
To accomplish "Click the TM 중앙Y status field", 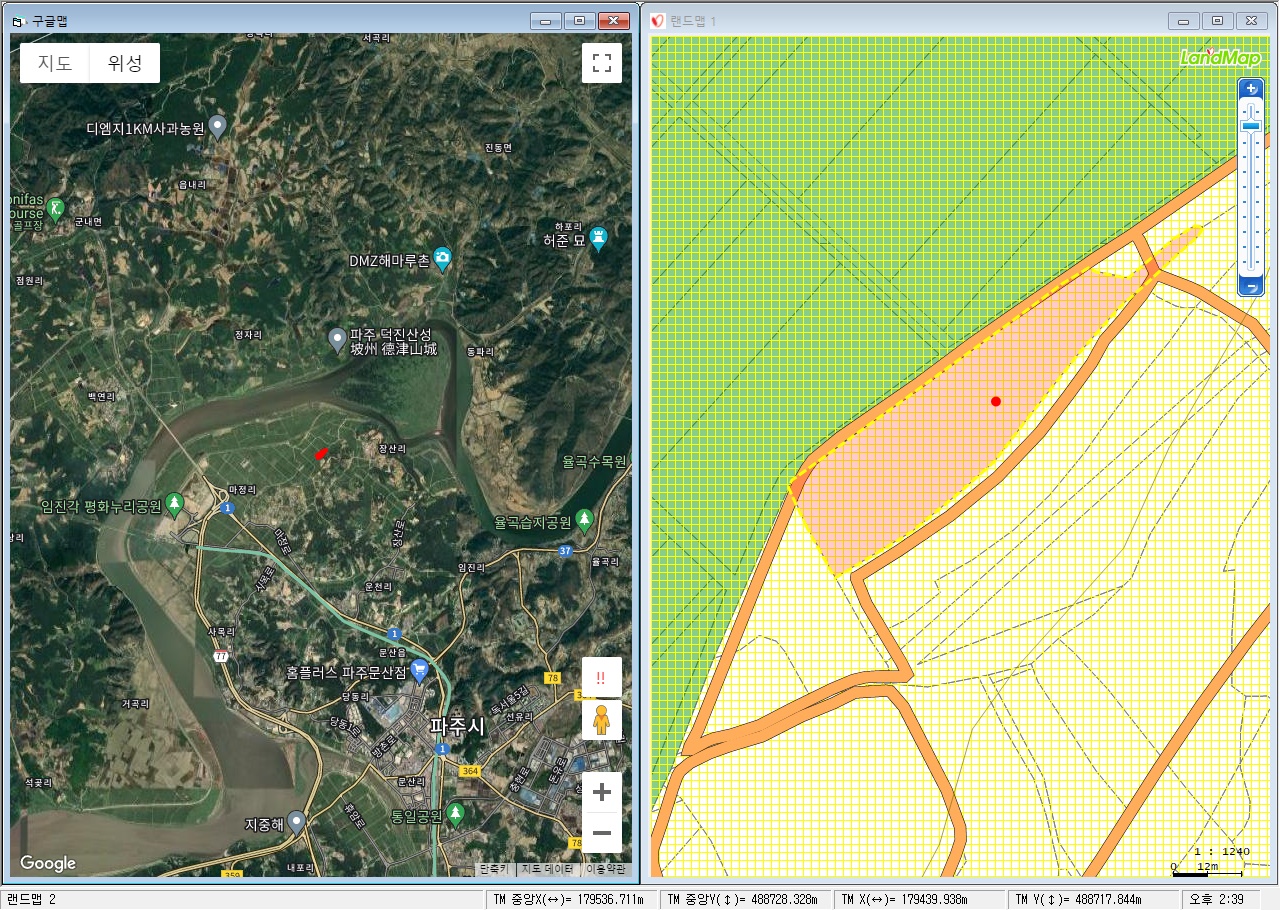I will coord(746,899).
